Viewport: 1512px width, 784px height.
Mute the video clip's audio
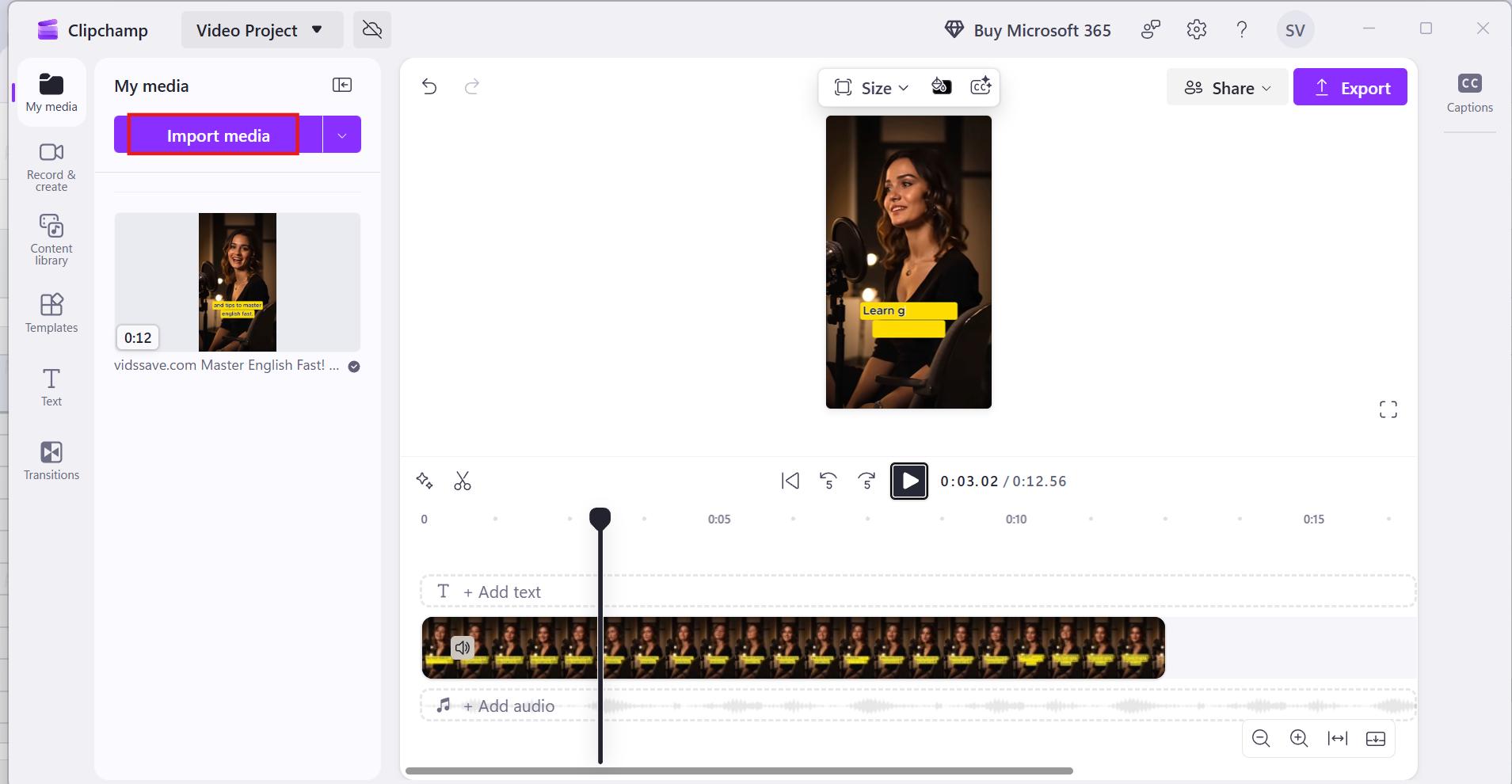463,648
